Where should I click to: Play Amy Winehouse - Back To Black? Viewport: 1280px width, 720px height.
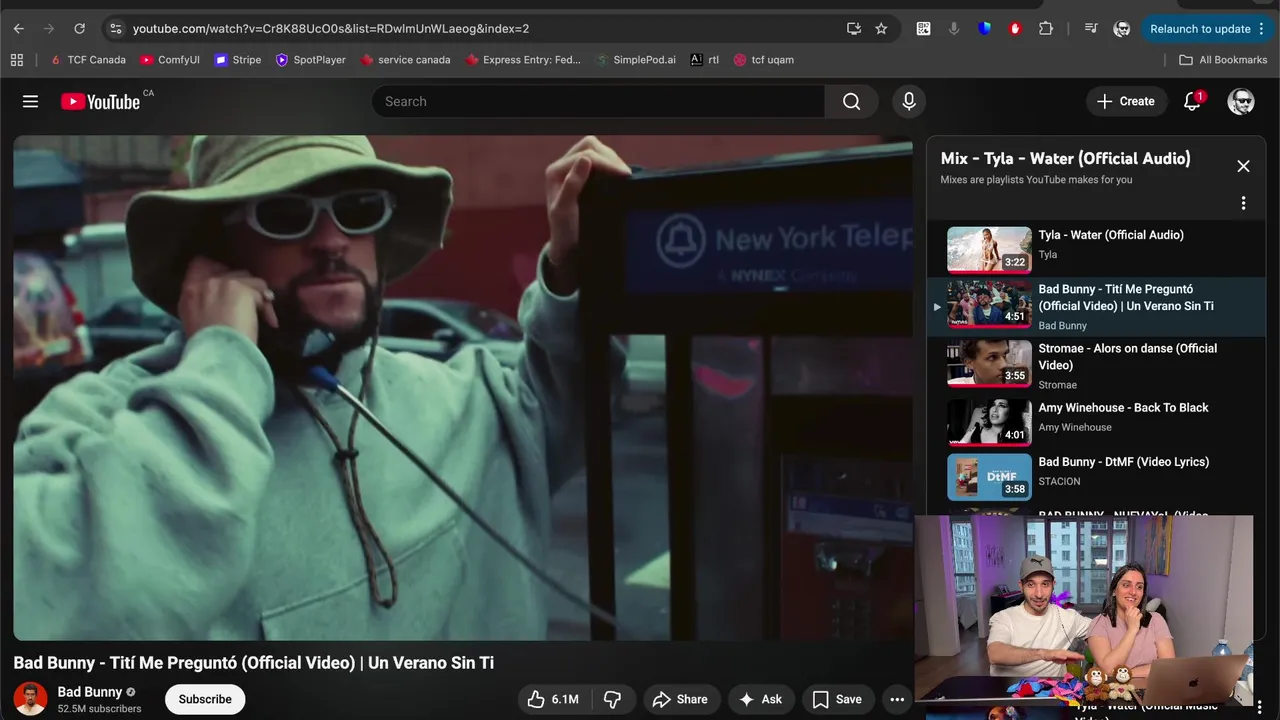point(1097,422)
